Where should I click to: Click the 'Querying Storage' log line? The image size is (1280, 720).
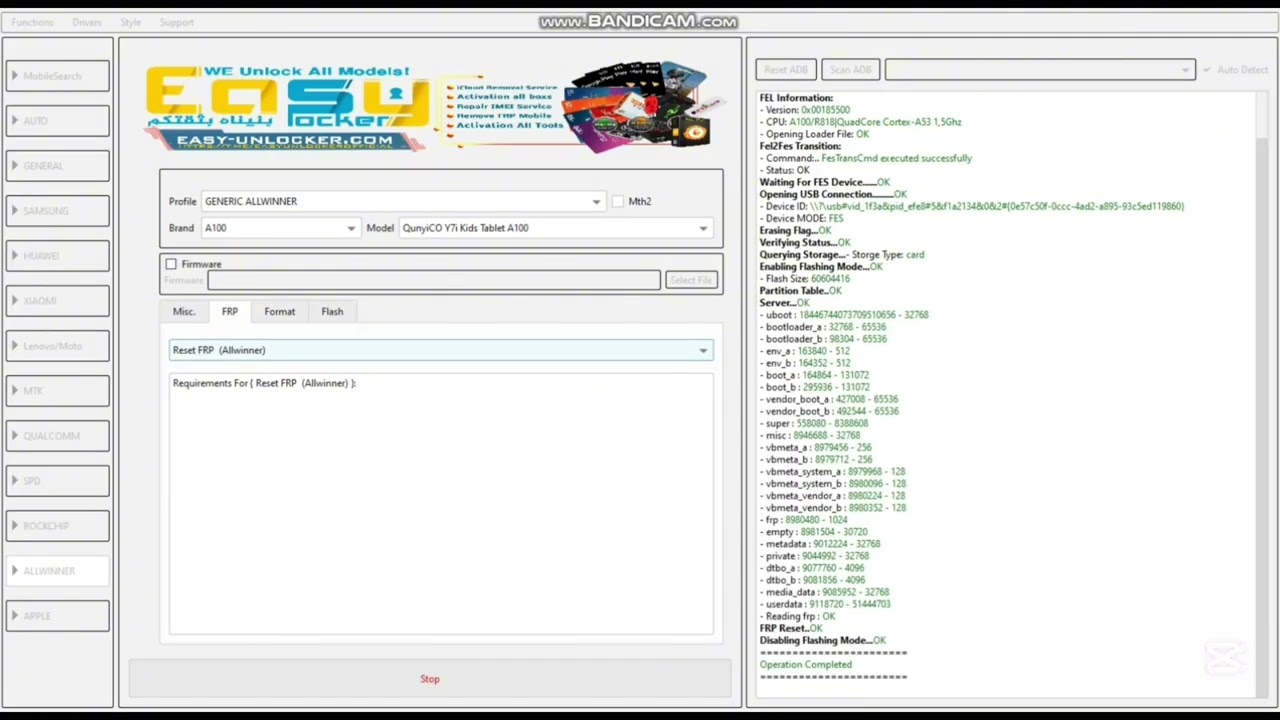click(x=842, y=254)
